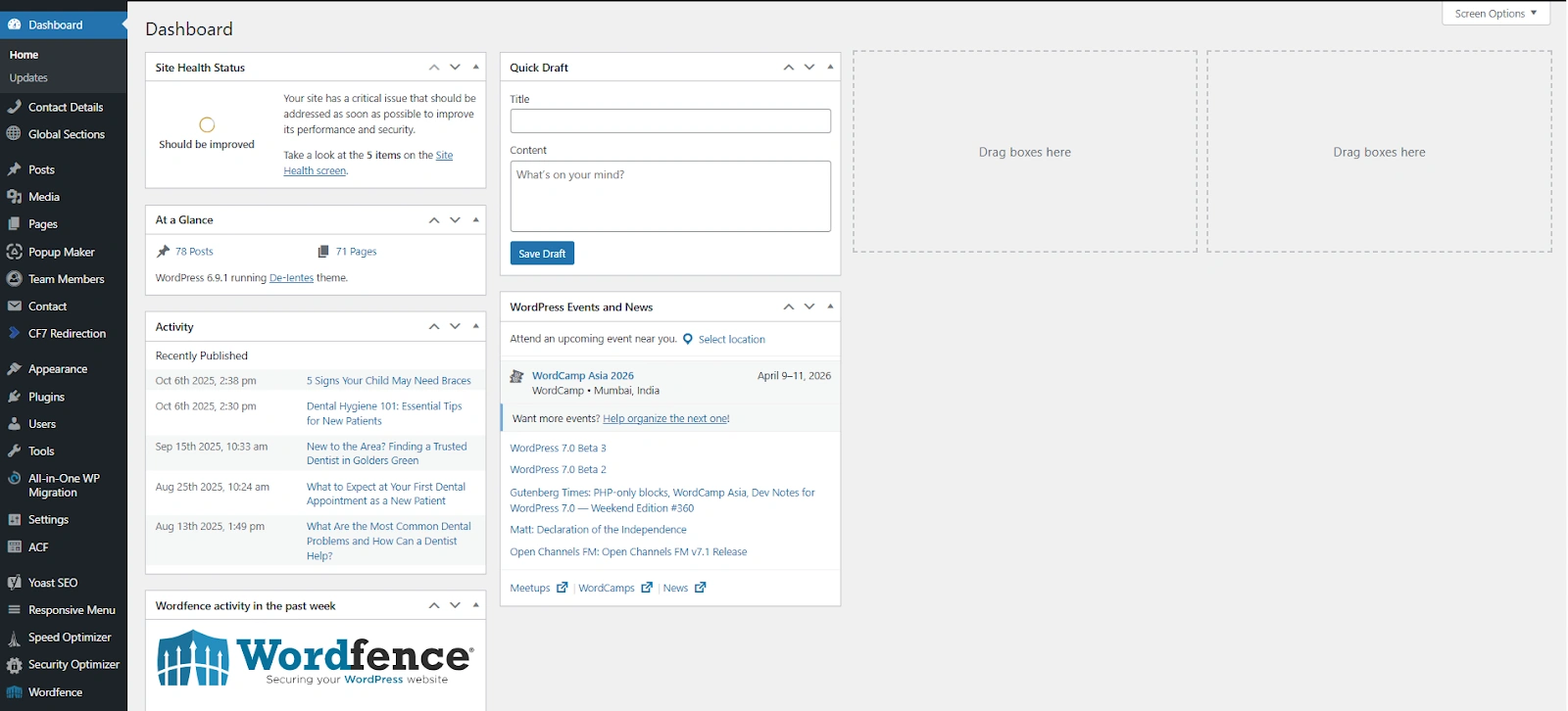Viewport: 1568px width, 711px height.
Task: Click the Appearance paintbrush icon
Action: 14,369
